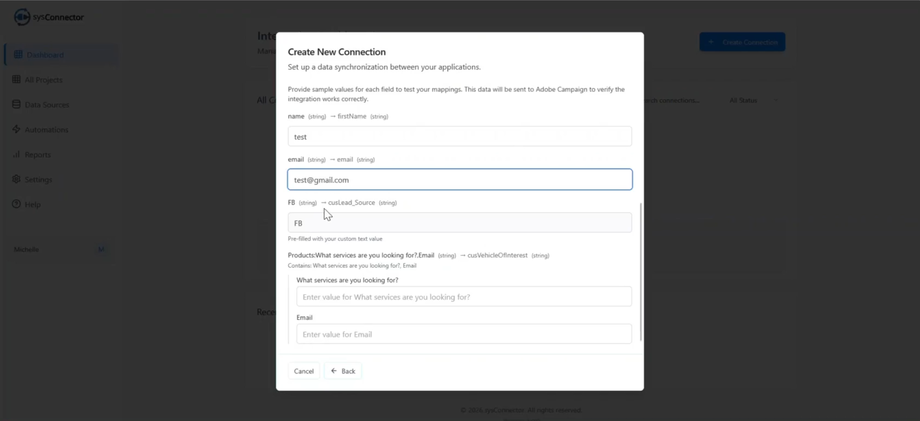
Task: Click the 'Enter value for Email' input
Action: pyautogui.click(x=464, y=334)
